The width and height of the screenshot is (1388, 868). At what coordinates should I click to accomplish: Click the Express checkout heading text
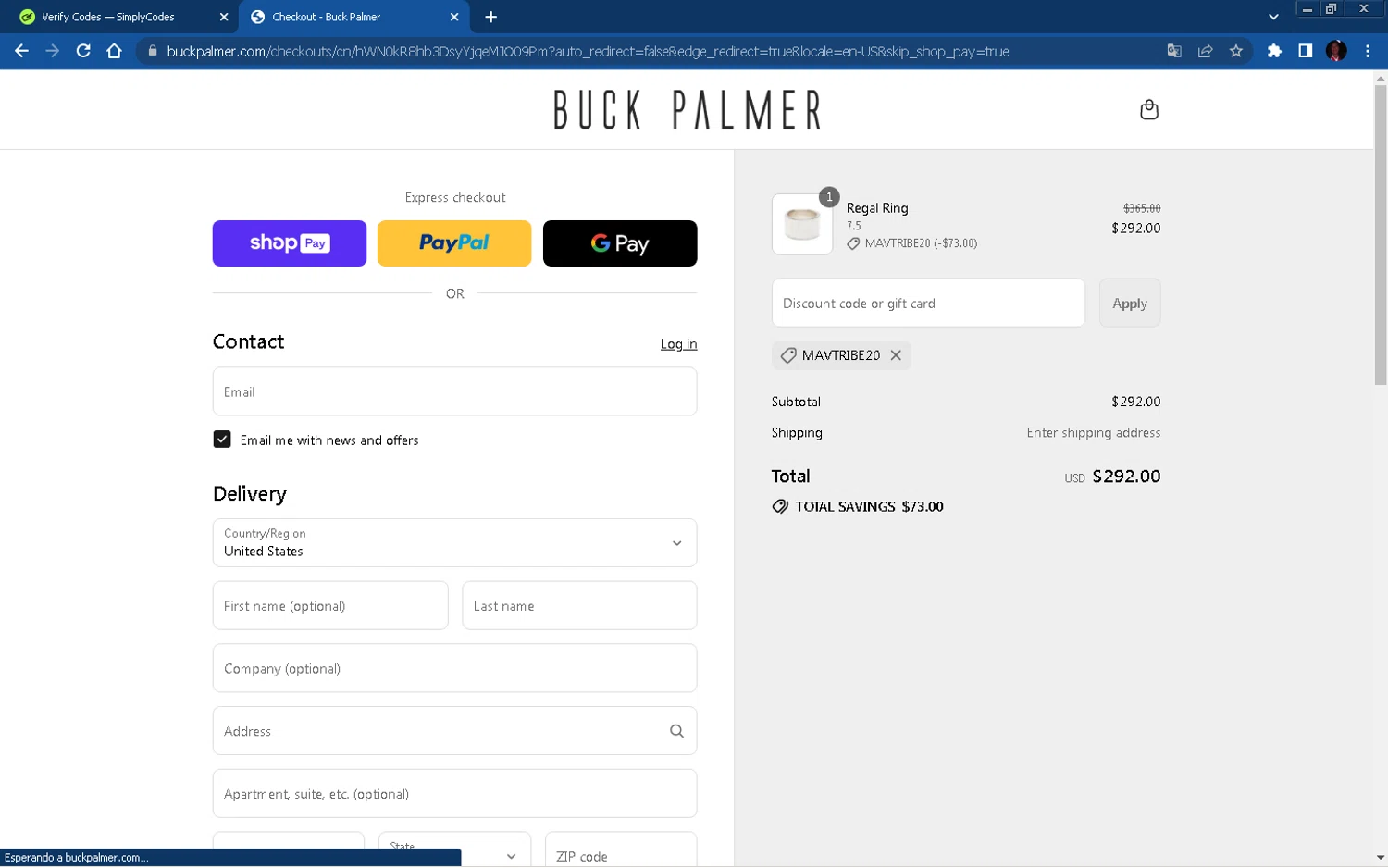pyautogui.click(x=454, y=198)
